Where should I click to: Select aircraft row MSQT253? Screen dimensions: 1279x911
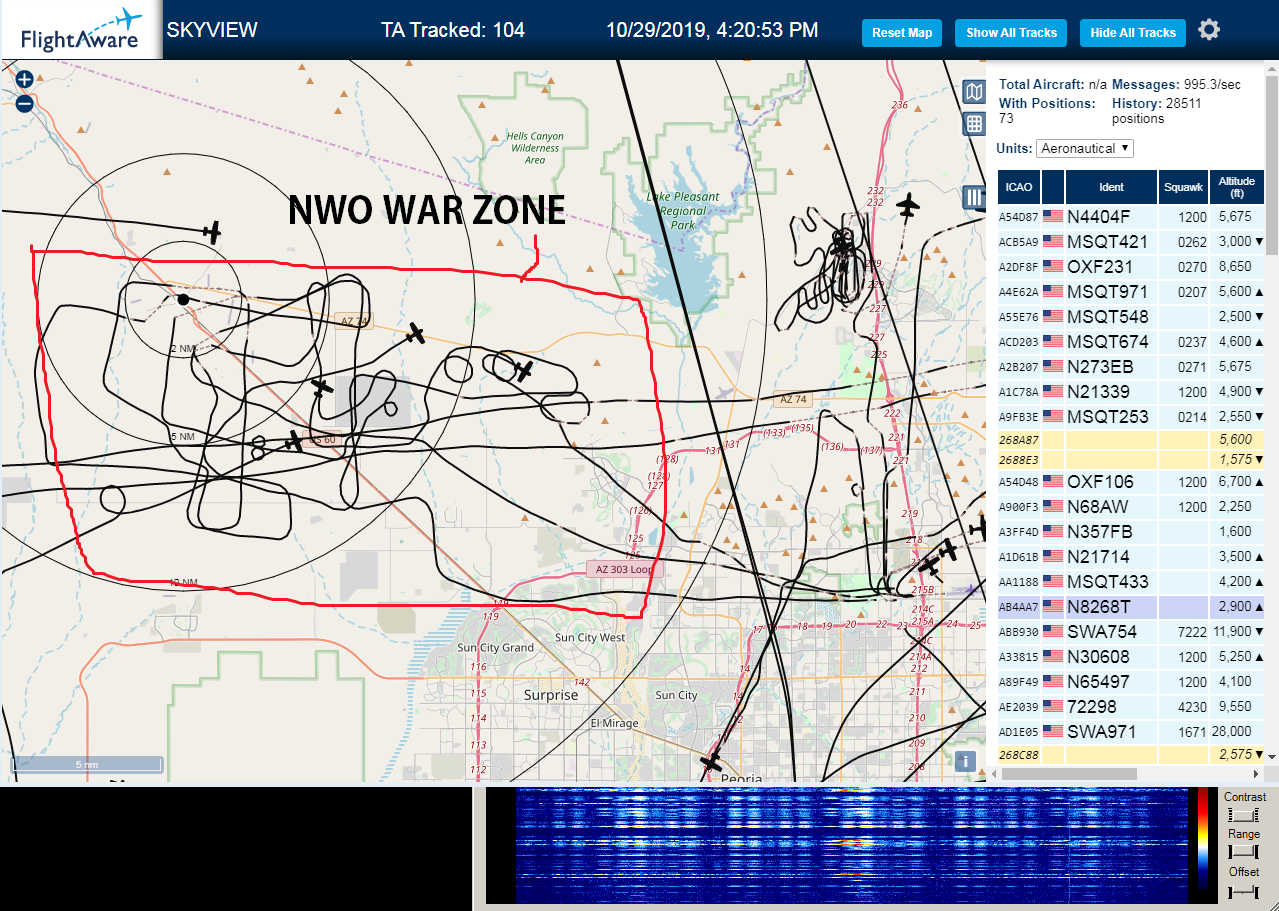click(1131, 417)
